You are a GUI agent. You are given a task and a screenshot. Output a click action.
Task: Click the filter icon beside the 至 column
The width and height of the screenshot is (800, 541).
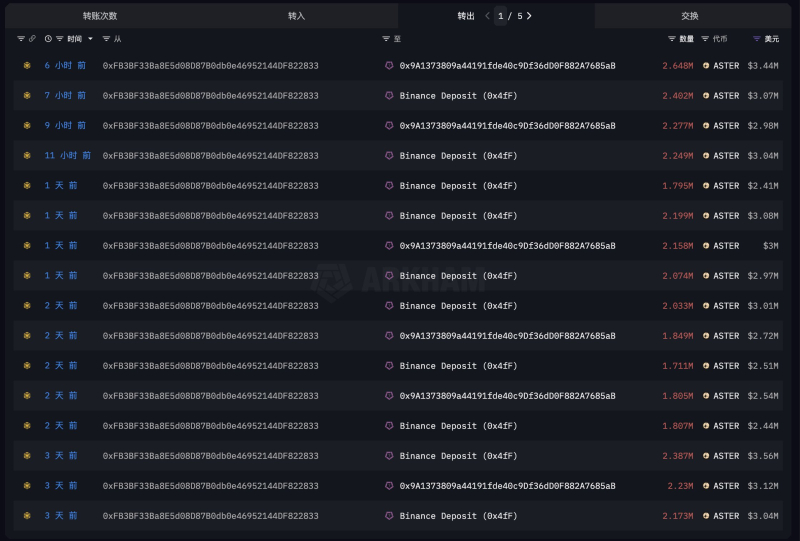[386, 39]
